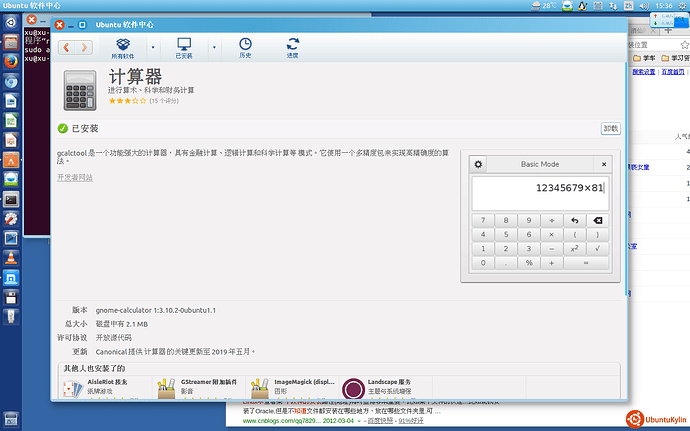Click the floppy disk icon in launcher
The height and width of the screenshot is (431, 690).
pos(11,298)
